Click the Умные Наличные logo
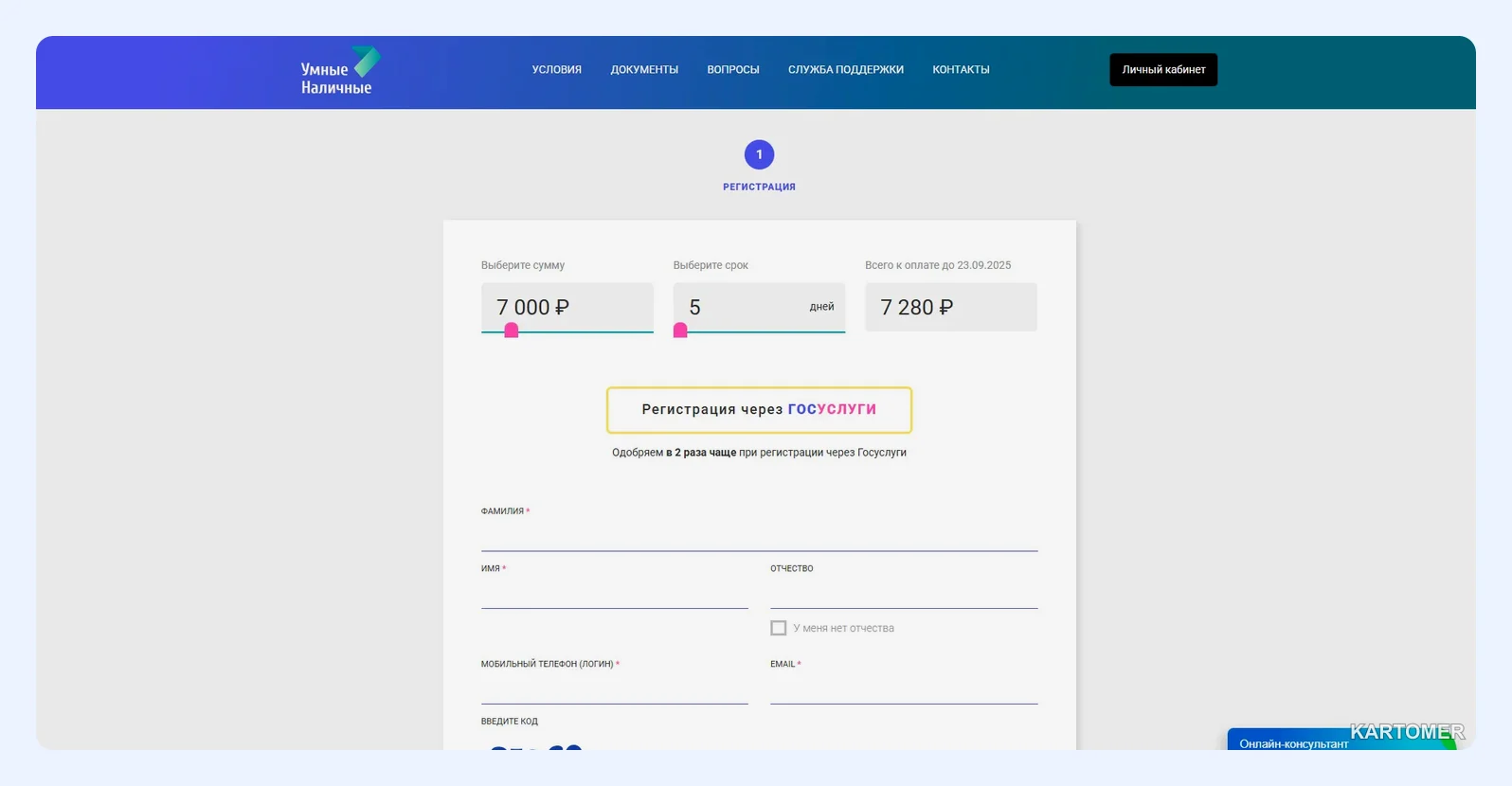The image size is (1512, 786). tap(340, 71)
